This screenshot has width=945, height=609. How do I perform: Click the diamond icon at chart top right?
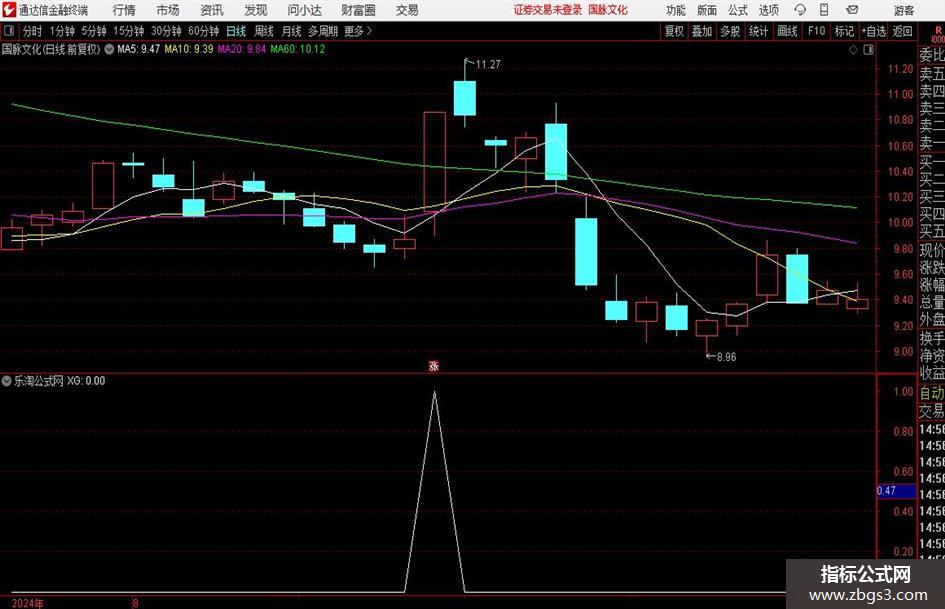pos(853,50)
